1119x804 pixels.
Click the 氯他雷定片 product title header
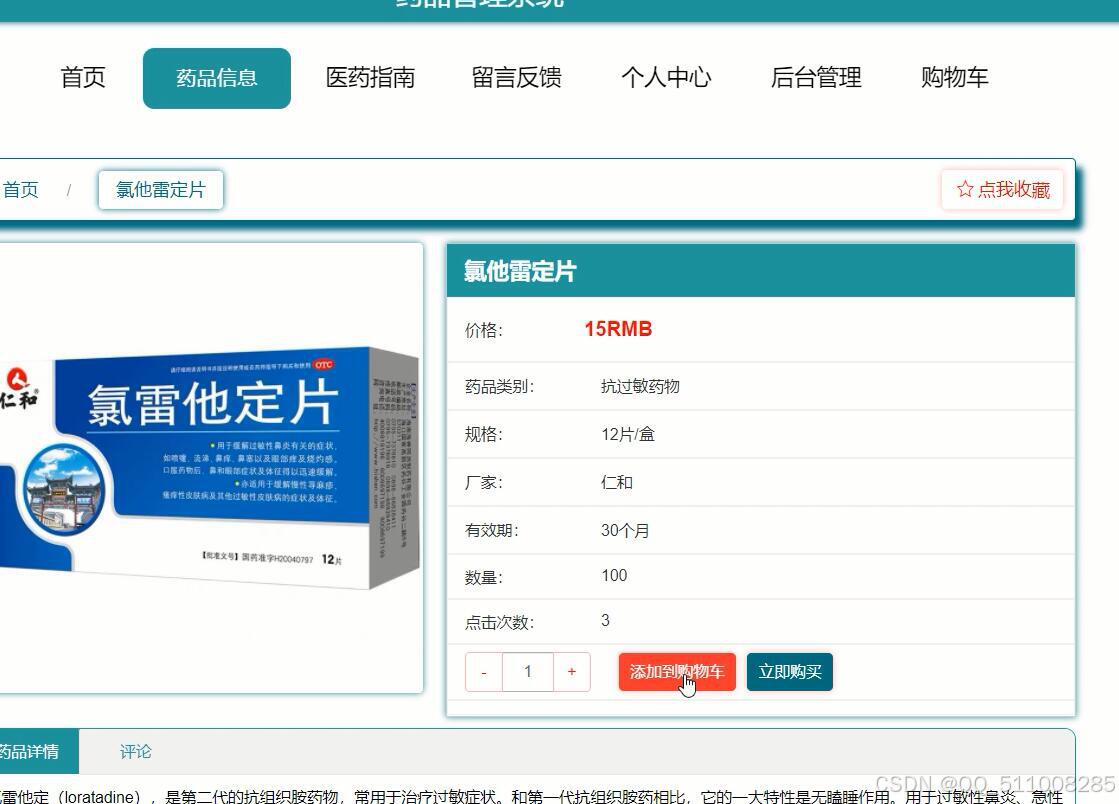click(x=520, y=271)
